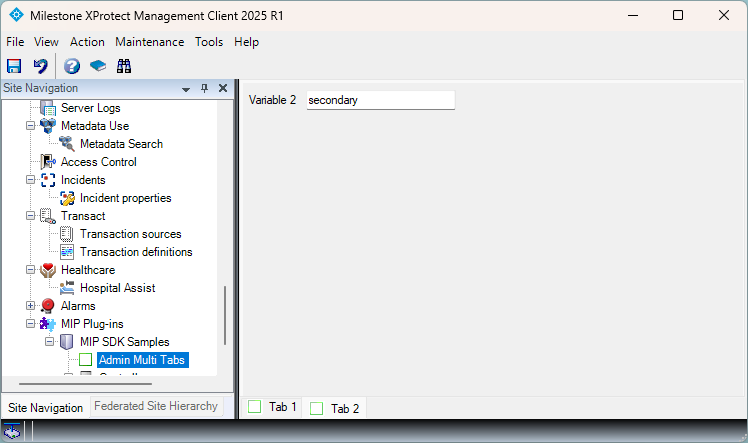Click the Metadata Search icon
This screenshot has height=443, width=748.
[x=67, y=144]
